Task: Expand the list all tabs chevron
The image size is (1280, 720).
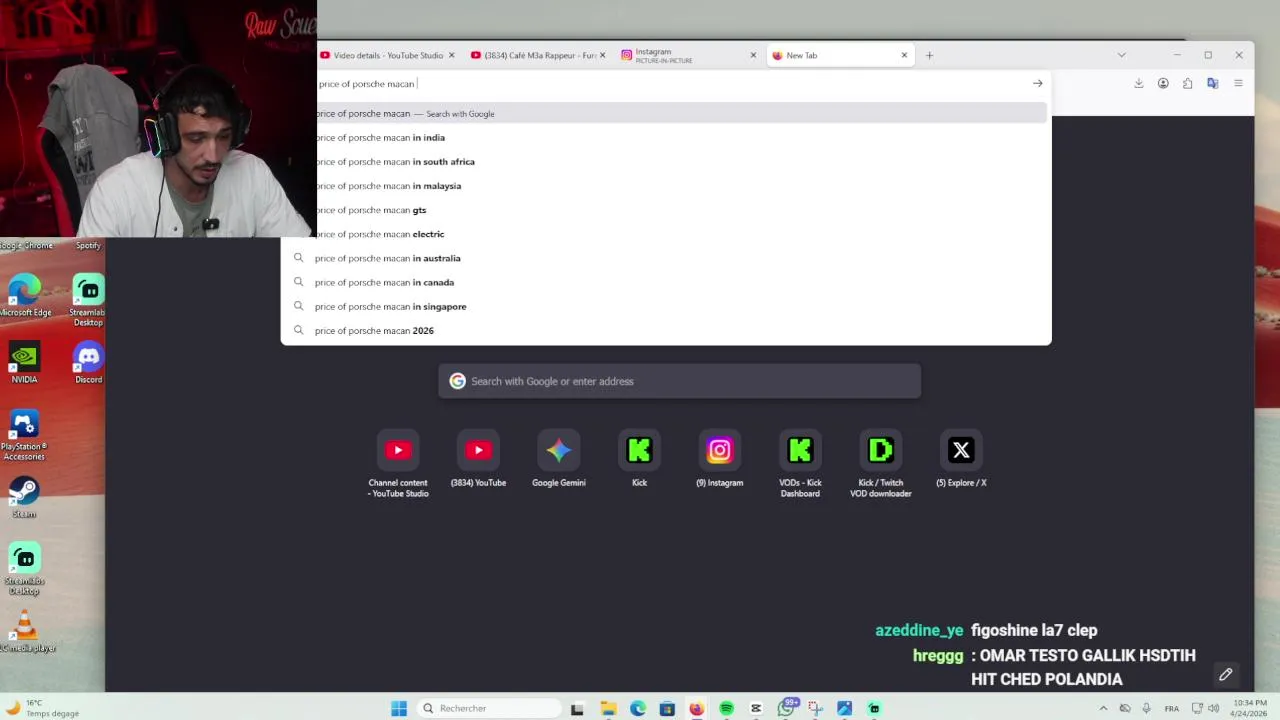Action: pos(1121,55)
